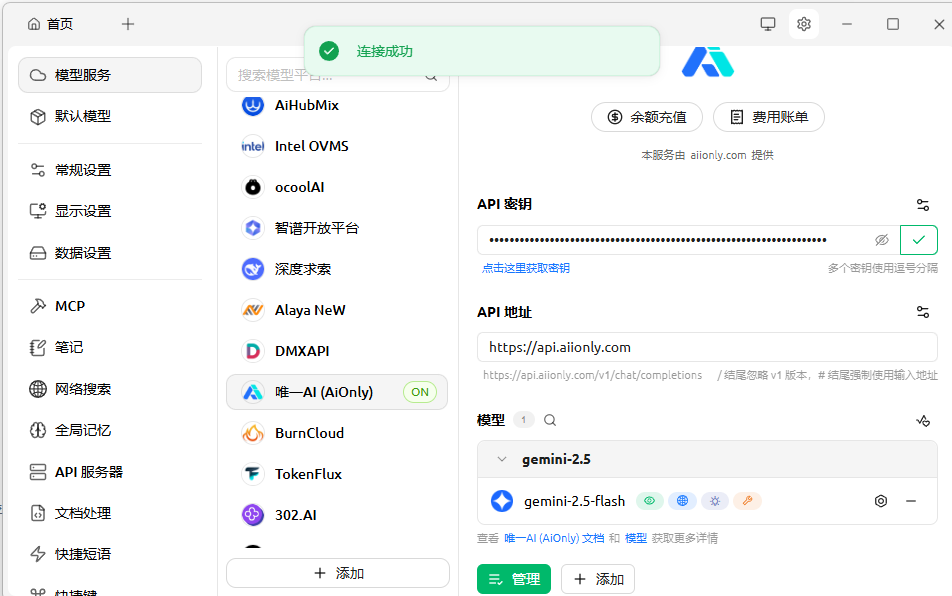Toggle API key visibility eye icon
This screenshot has width=952, height=596.
[882, 240]
